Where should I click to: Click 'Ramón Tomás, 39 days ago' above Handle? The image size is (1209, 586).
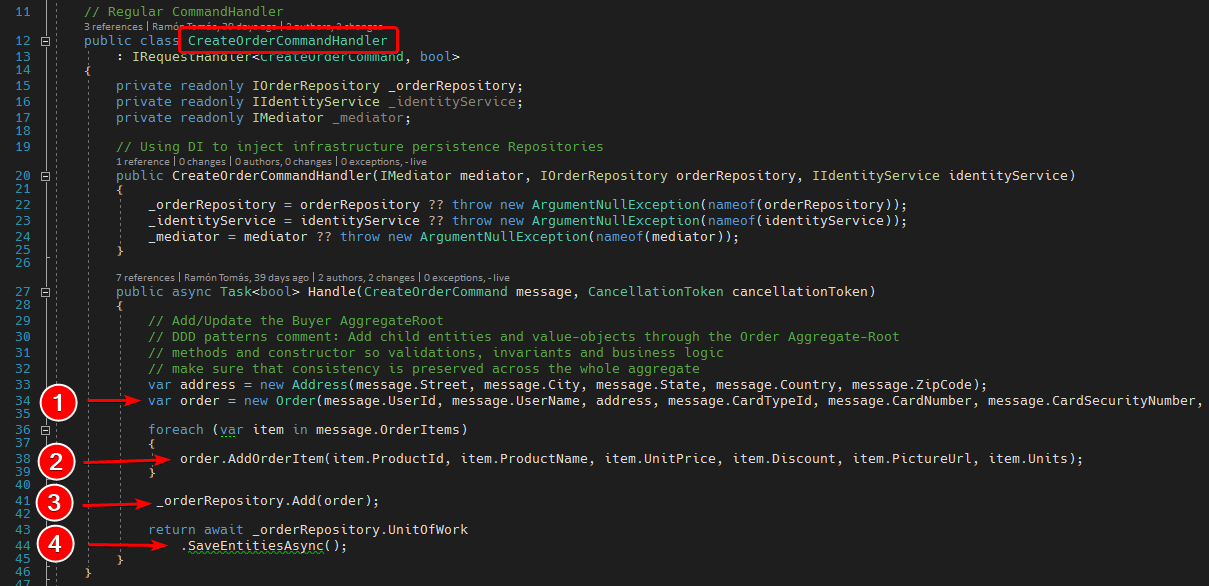click(244, 277)
